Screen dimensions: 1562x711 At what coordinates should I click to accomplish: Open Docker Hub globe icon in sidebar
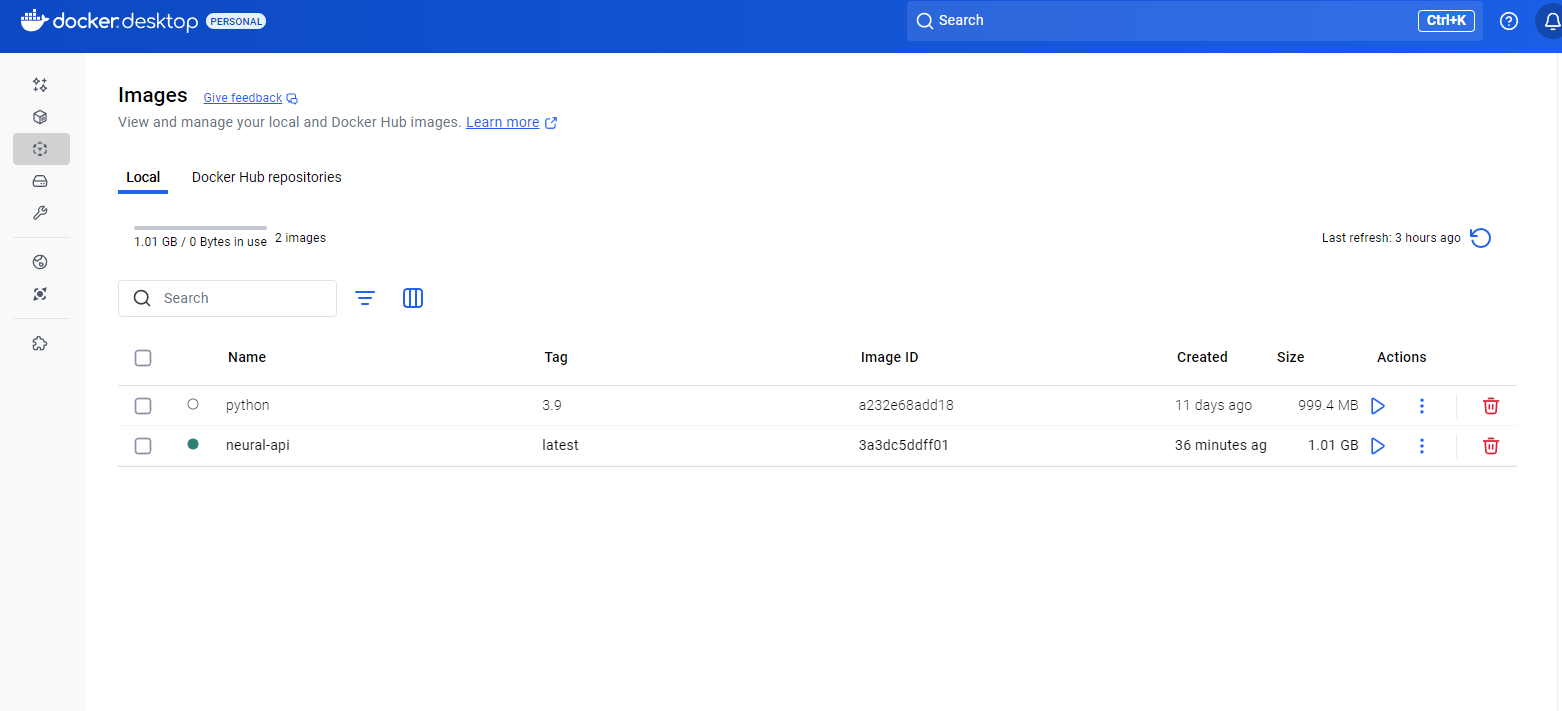point(40,262)
